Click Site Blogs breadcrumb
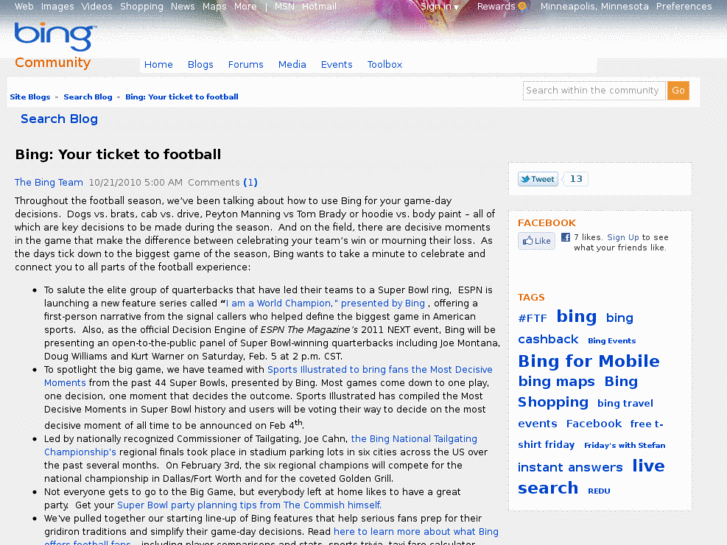 tap(30, 97)
